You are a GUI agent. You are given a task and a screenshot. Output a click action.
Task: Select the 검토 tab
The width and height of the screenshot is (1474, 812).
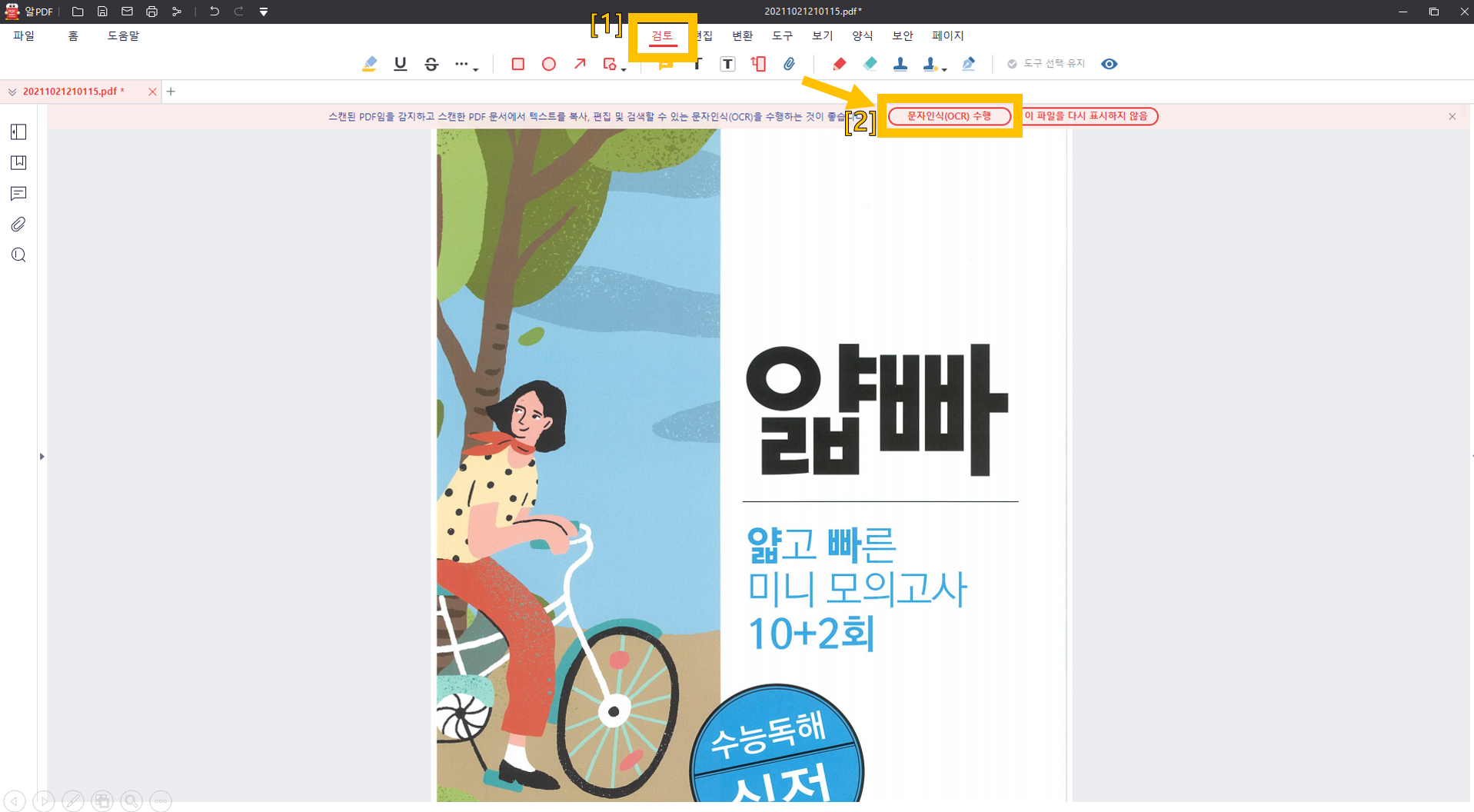[x=662, y=36]
